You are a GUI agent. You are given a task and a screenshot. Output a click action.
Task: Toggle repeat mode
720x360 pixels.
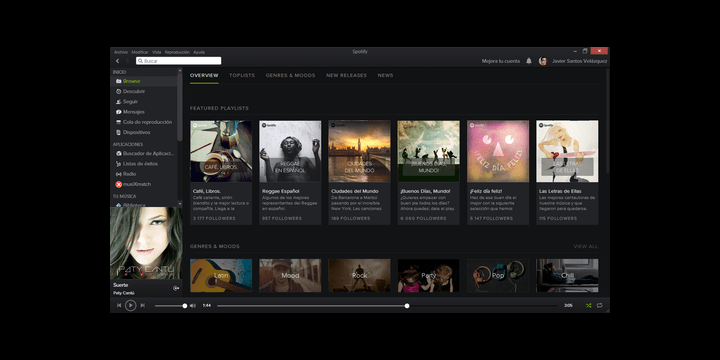point(600,305)
